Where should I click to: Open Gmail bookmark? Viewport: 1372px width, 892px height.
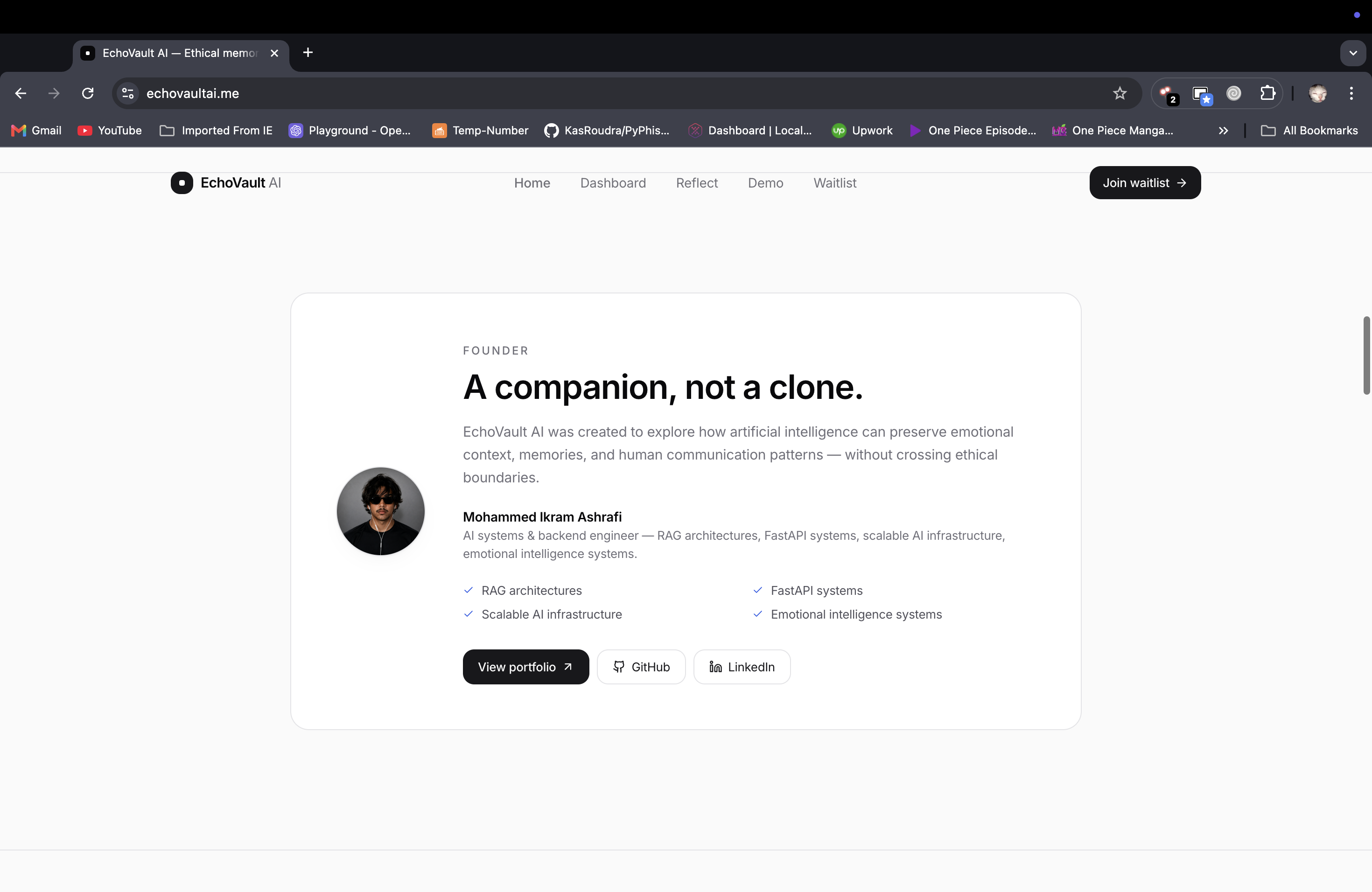pos(36,131)
